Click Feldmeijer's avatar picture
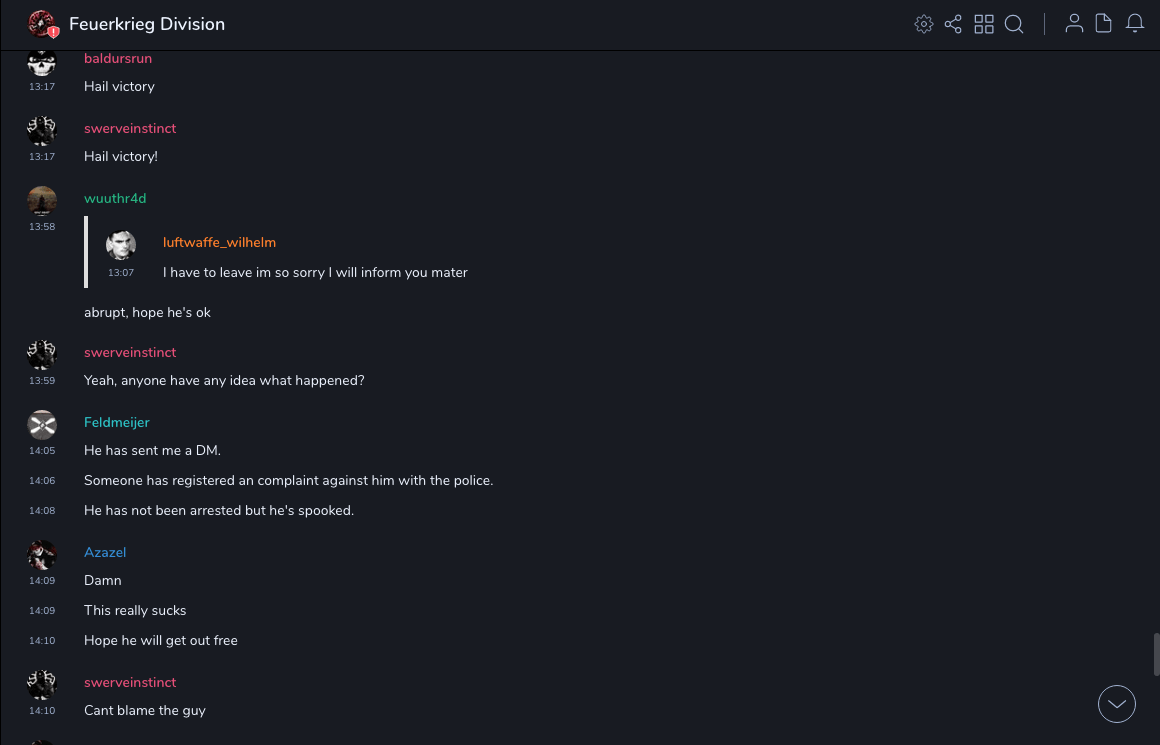1160x745 pixels. [42, 425]
